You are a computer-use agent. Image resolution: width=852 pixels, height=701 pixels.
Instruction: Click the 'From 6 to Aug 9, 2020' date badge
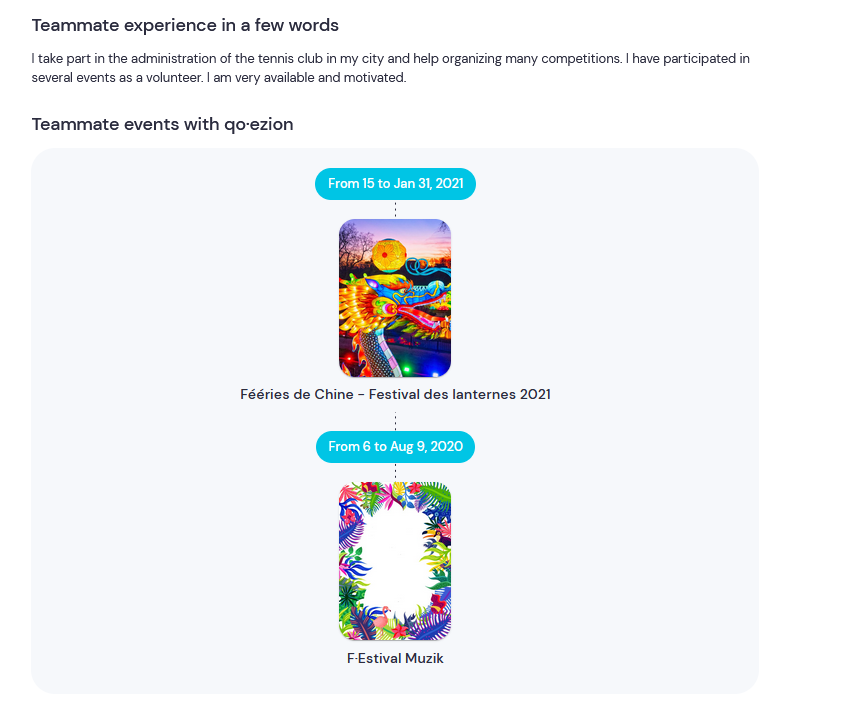click(x=396, y=447)
